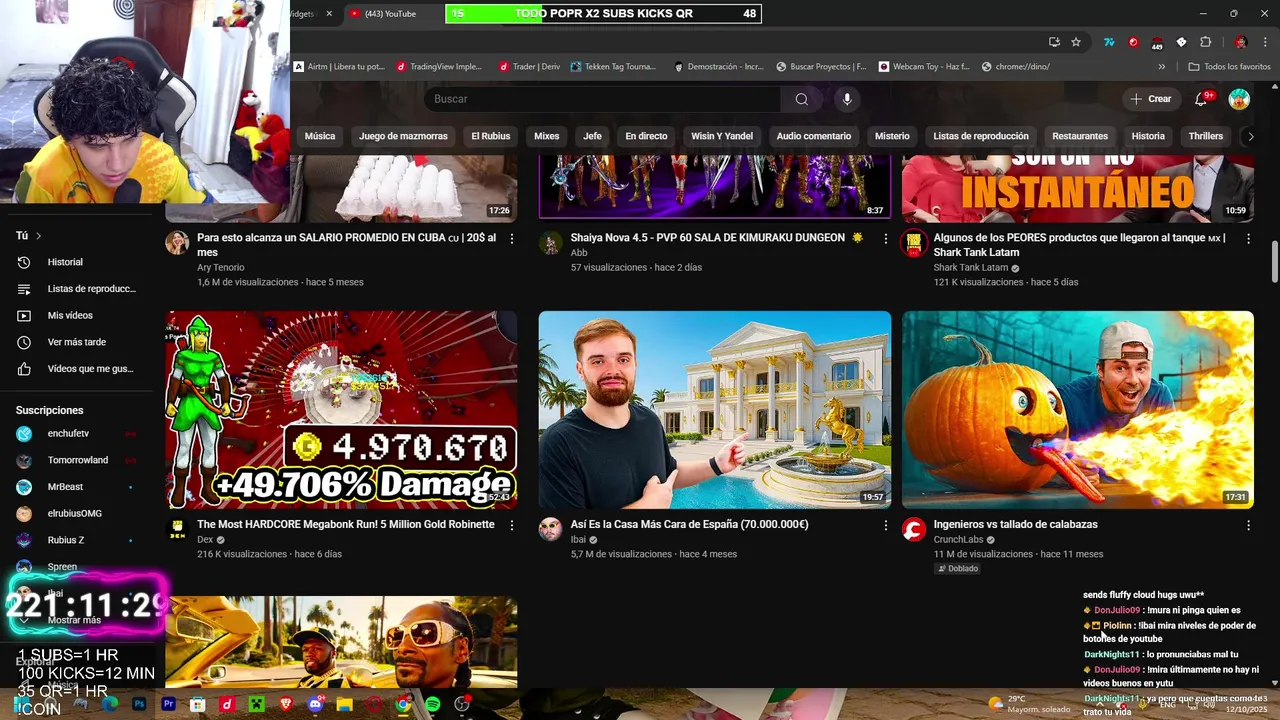The width and height of the screenshot is (1280, 720).
Task: Open the TradingView bookmark
Action: [x=439, y=67]
